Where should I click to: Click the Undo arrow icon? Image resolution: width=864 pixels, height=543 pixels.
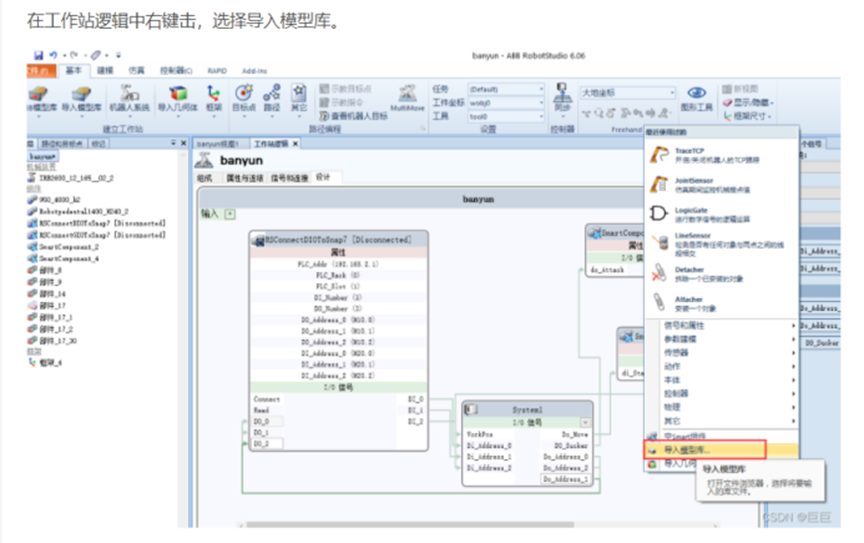click(x=53, y=55)
